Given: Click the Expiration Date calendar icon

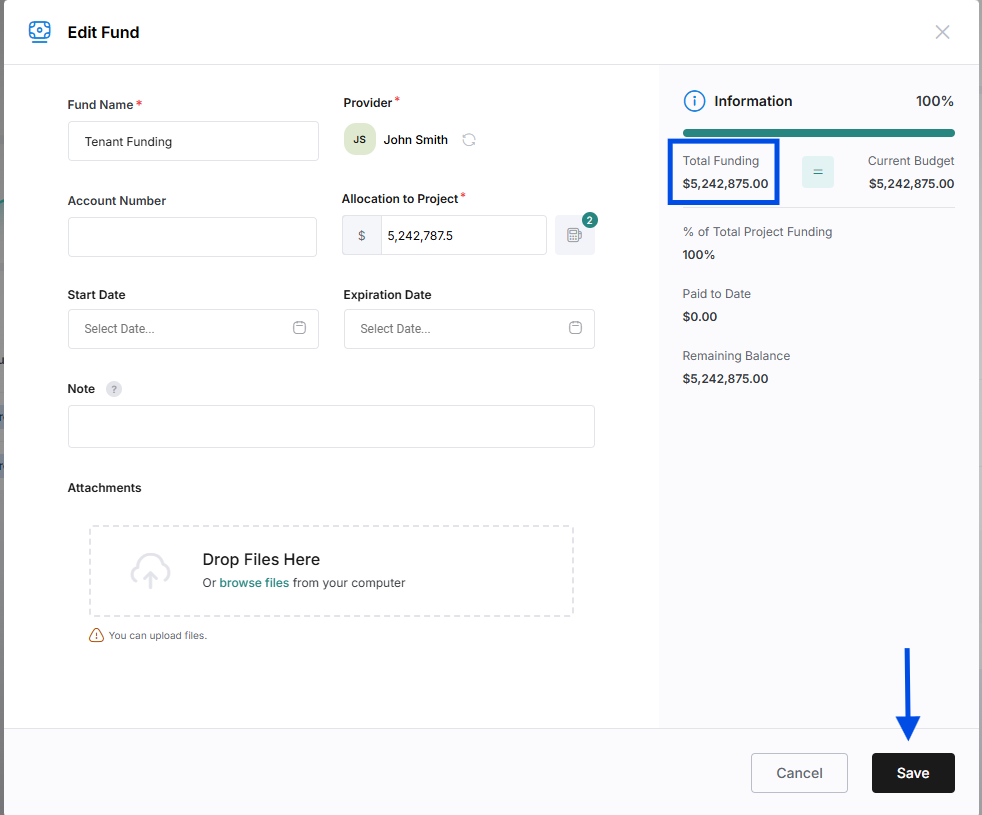Looking at the screenshot, I should click(x=576, y=328).
